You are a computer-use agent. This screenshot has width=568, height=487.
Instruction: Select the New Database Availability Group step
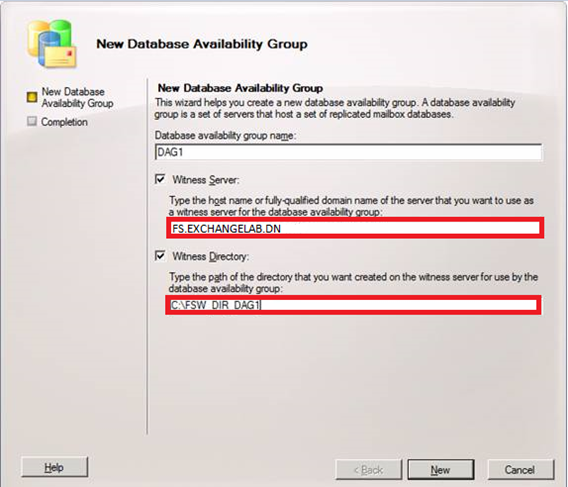pos(77,97)
